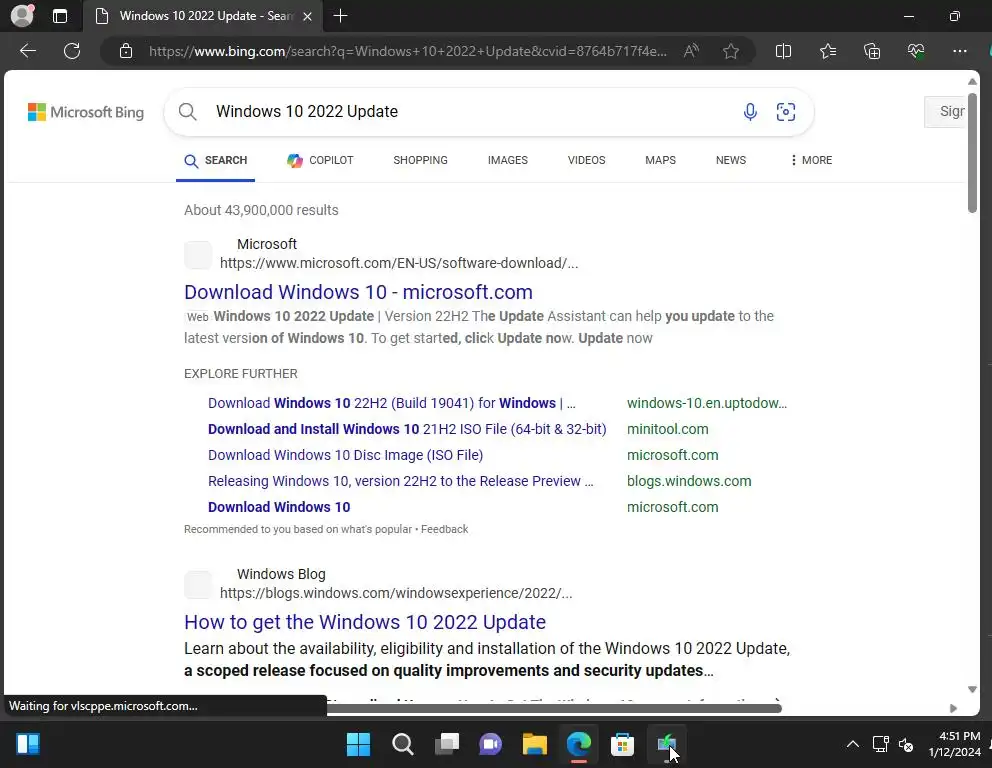Image resolution: width=992 pixels, height=768 pixels.
Task: Click the windows-10.en.uptodown source label
Action: tap(707, 404)
